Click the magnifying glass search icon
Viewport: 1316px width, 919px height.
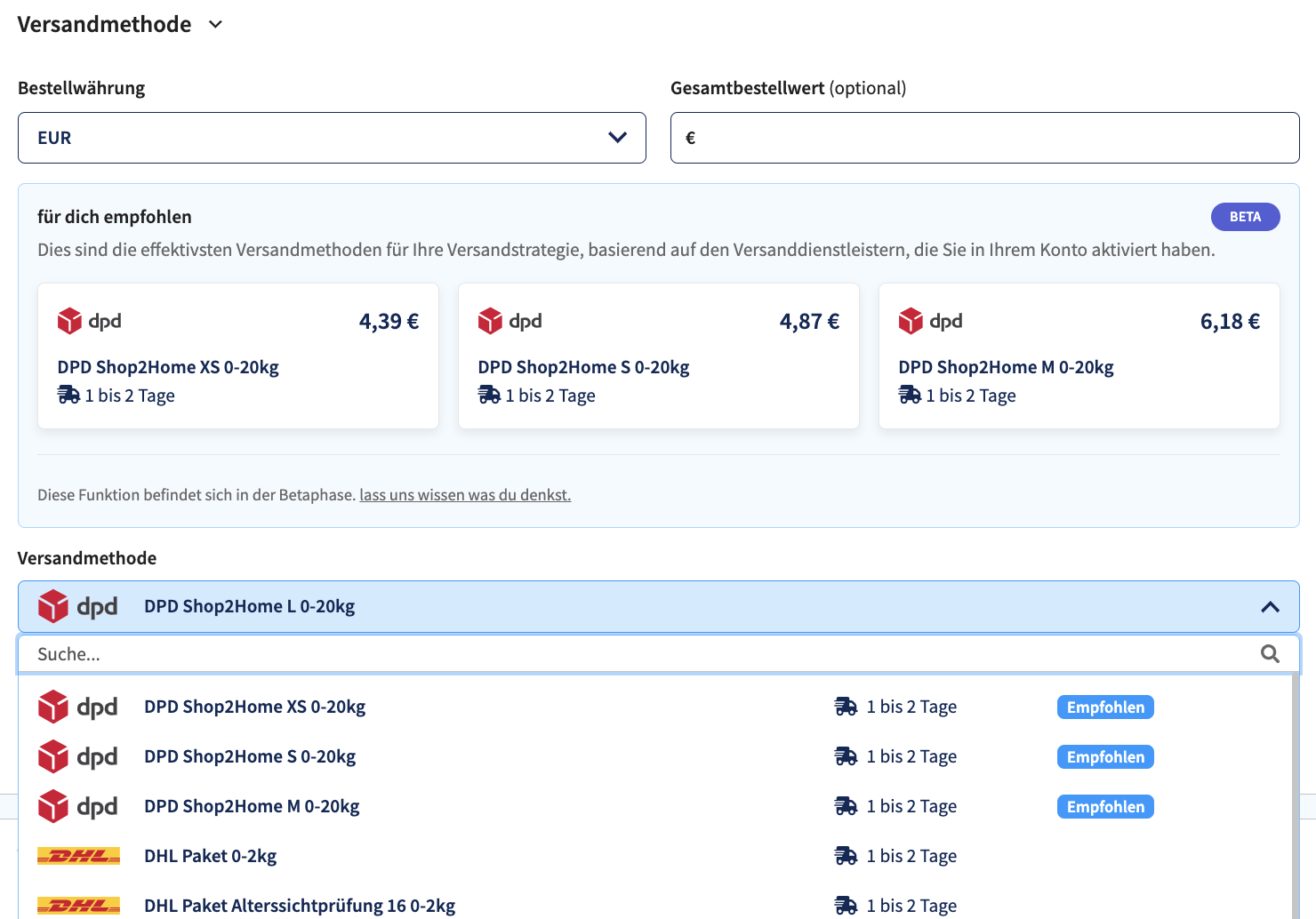1270,654
